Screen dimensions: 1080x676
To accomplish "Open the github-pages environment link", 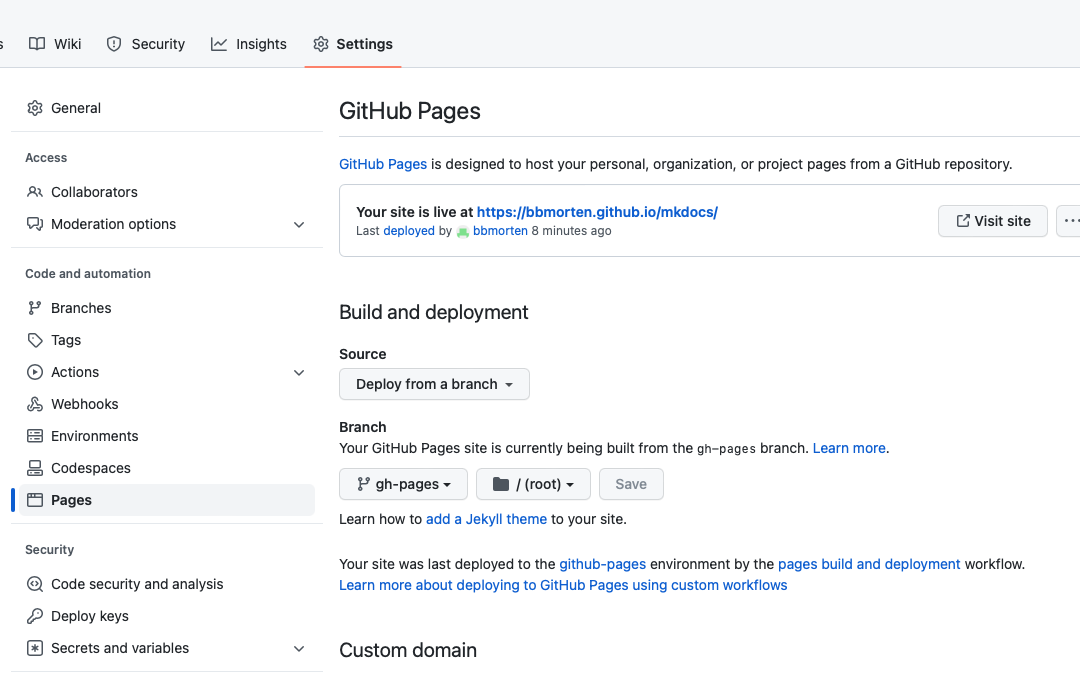I will click(x=603, y=564).
